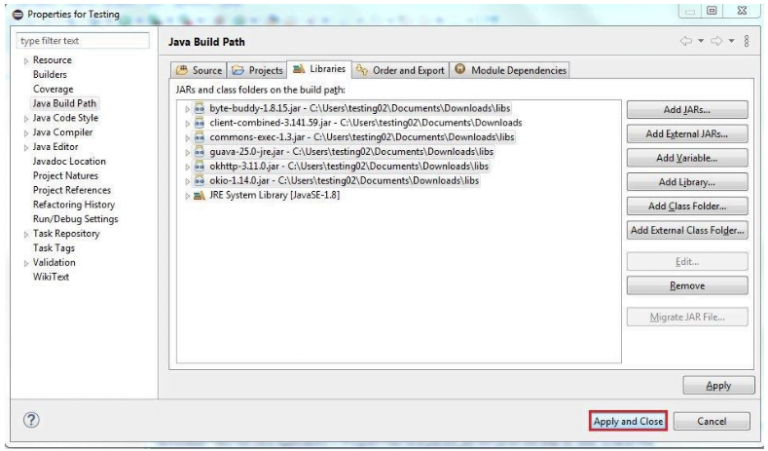Click the Cancel button
768x451 pixels.
point(712,421)
